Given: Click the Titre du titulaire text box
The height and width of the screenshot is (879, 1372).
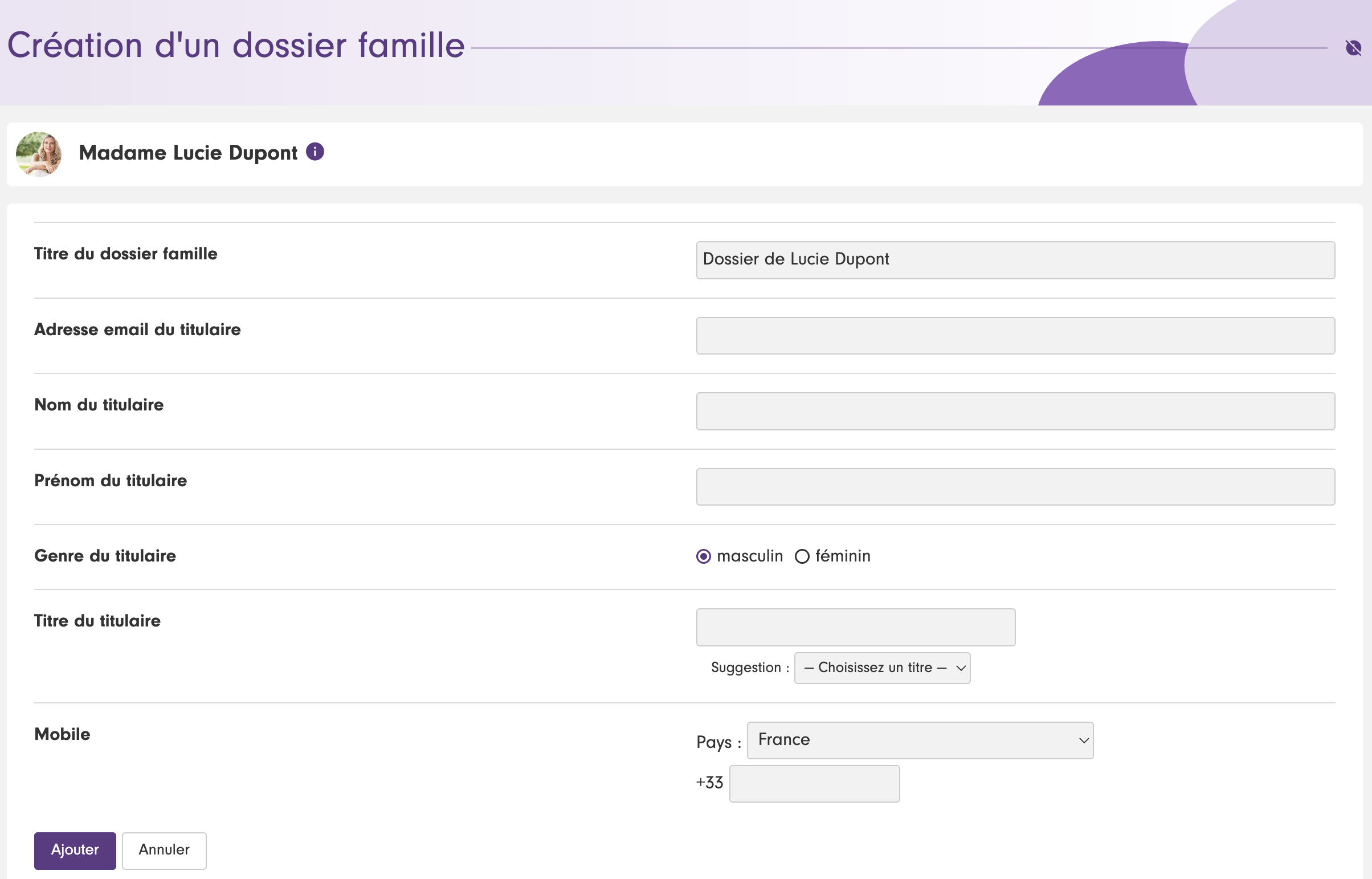Looking at the screenshot, I should tap(855, 627).
